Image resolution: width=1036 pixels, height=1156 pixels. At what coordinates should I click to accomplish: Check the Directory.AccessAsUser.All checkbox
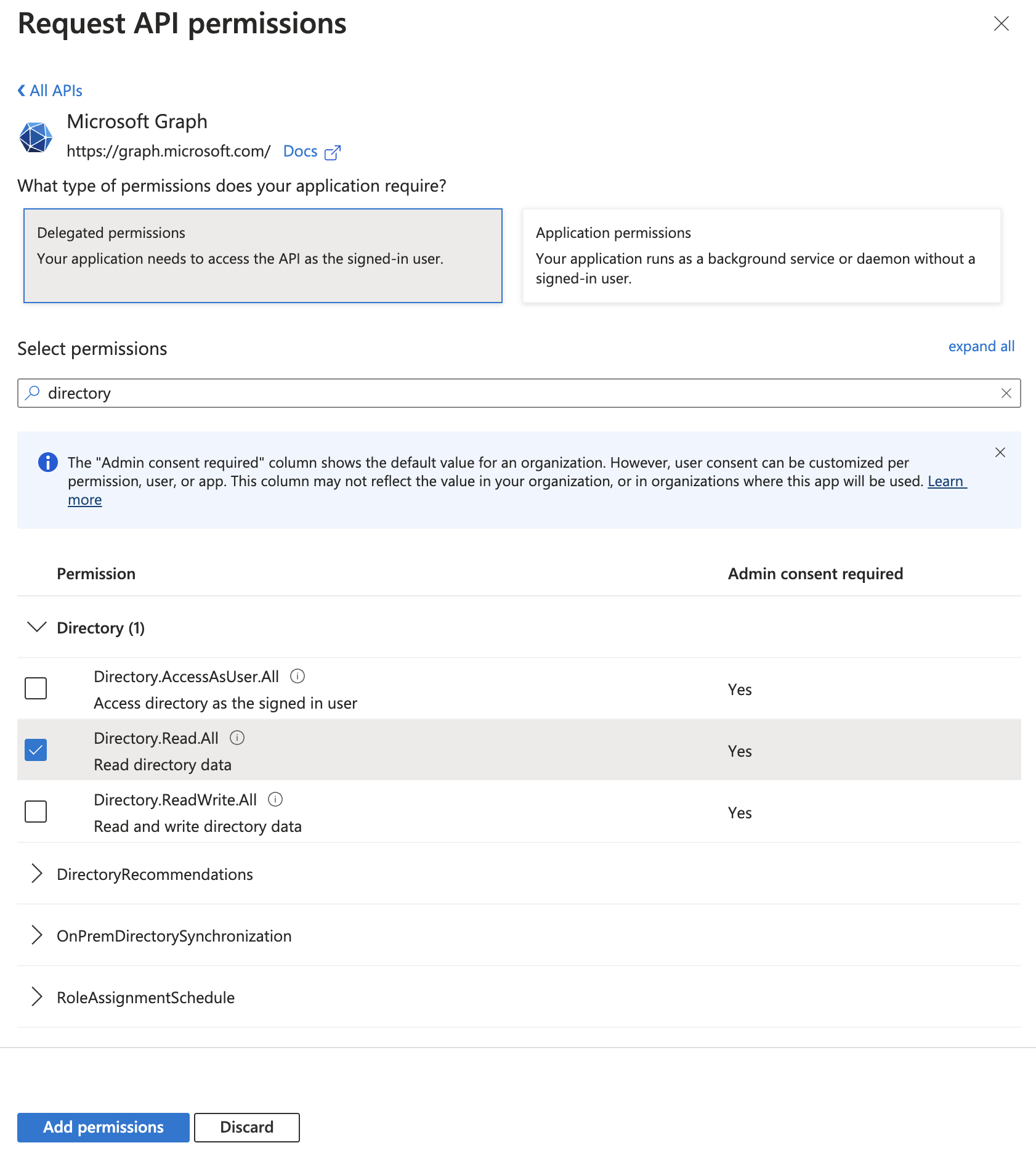tap(36, 688)
